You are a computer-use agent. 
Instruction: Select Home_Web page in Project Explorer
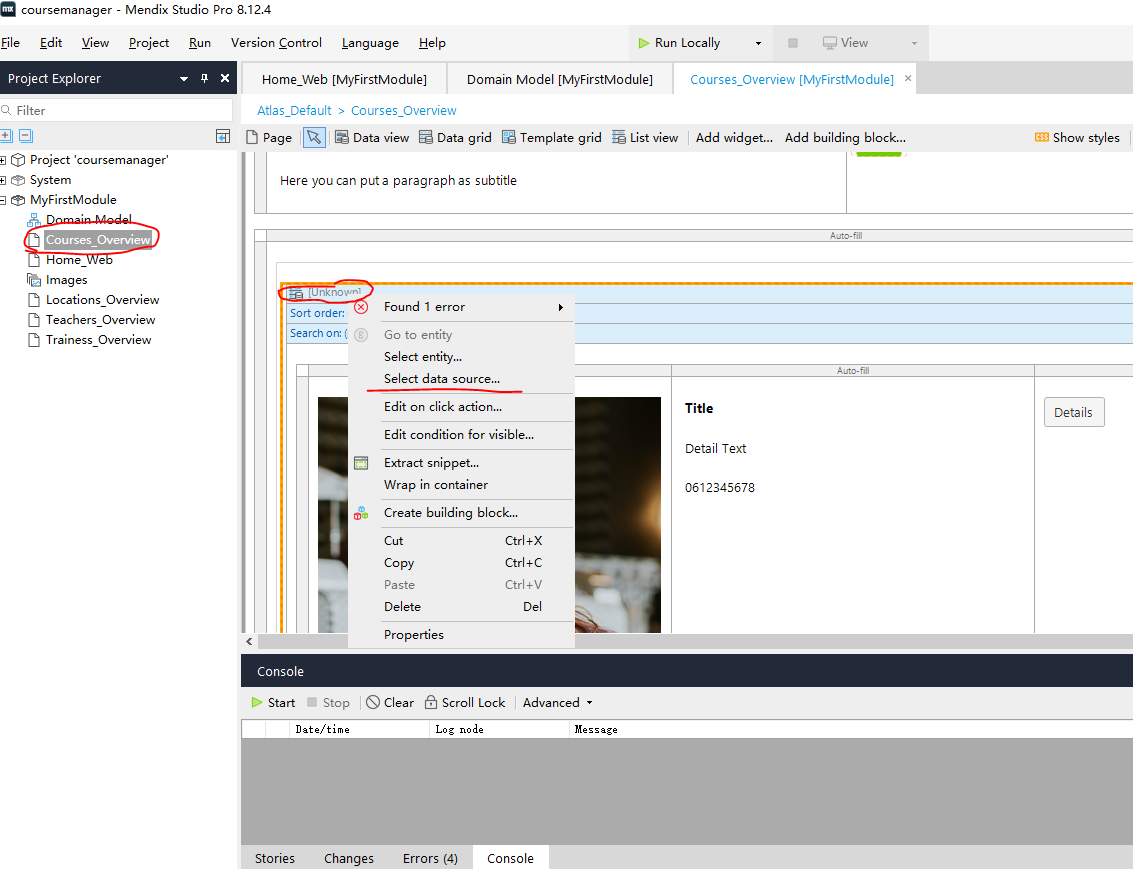tap(79, 259)
